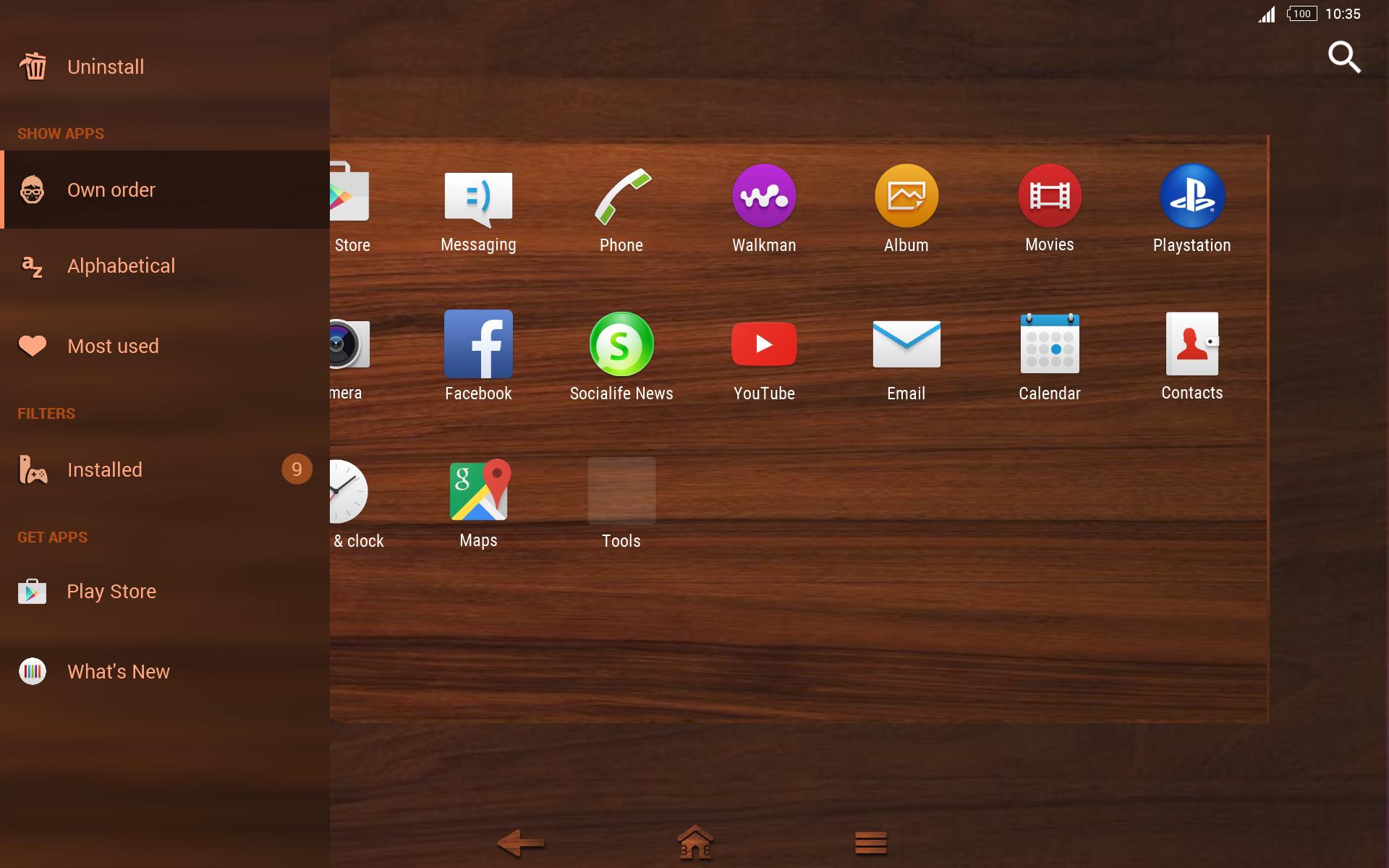Tap the 10:35 clock in status bar
Screen dimensions: 1389x868
pyautogui.click(x=1343, y=14)
